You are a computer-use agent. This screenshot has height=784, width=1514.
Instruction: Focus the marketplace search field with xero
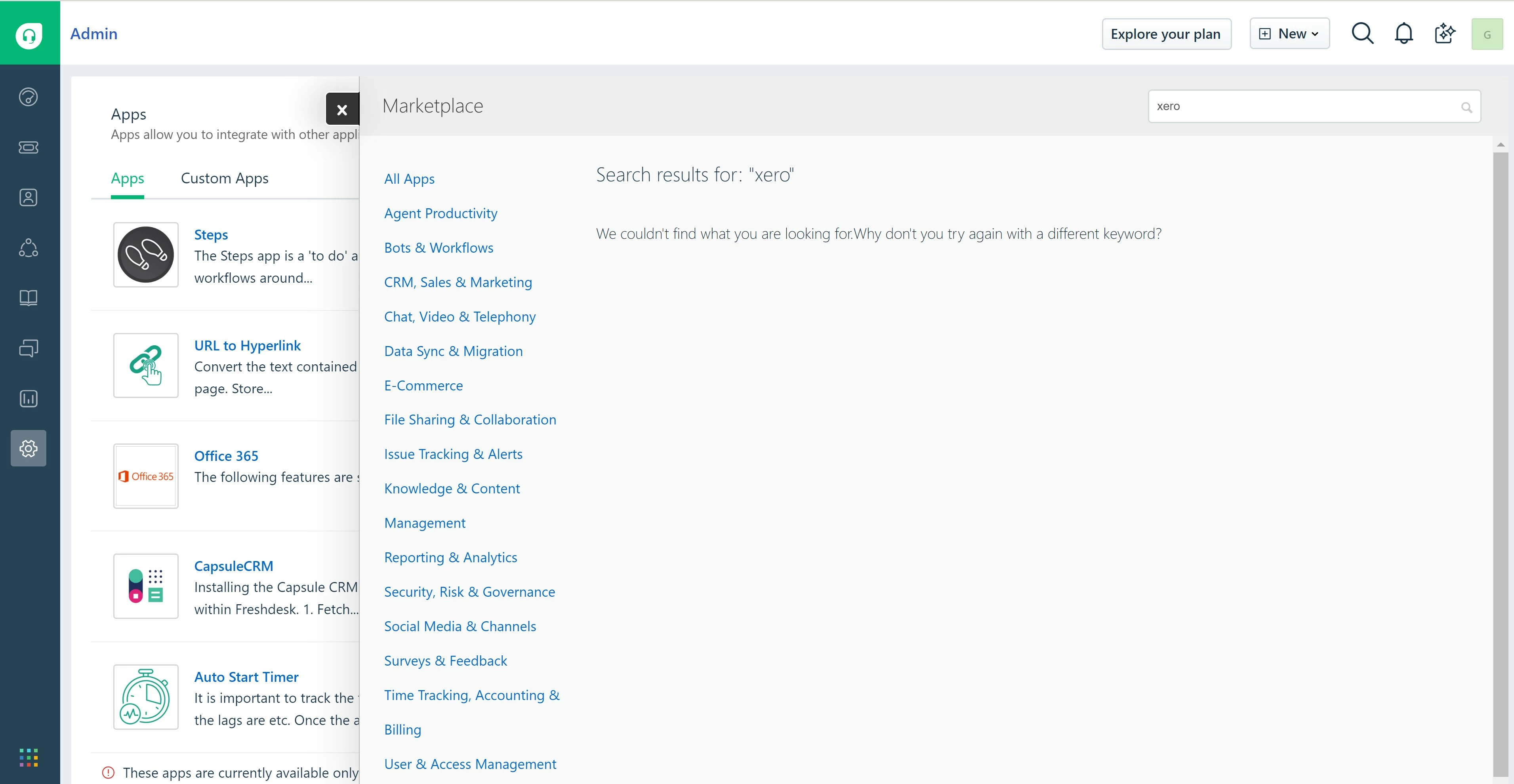(x=1314, y=106)
